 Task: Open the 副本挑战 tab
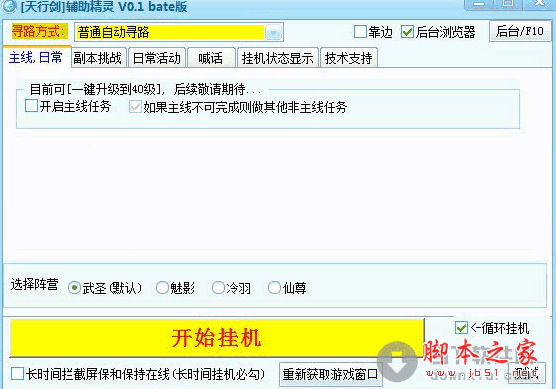pyautogui.click(x=98, y=58)
